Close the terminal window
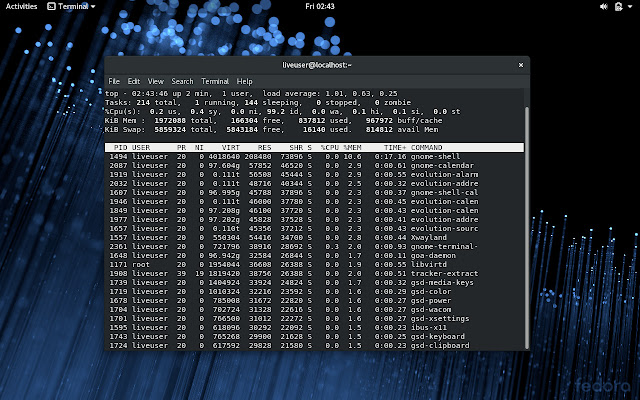Screen dimensions: 640x400 pos(521,65)
